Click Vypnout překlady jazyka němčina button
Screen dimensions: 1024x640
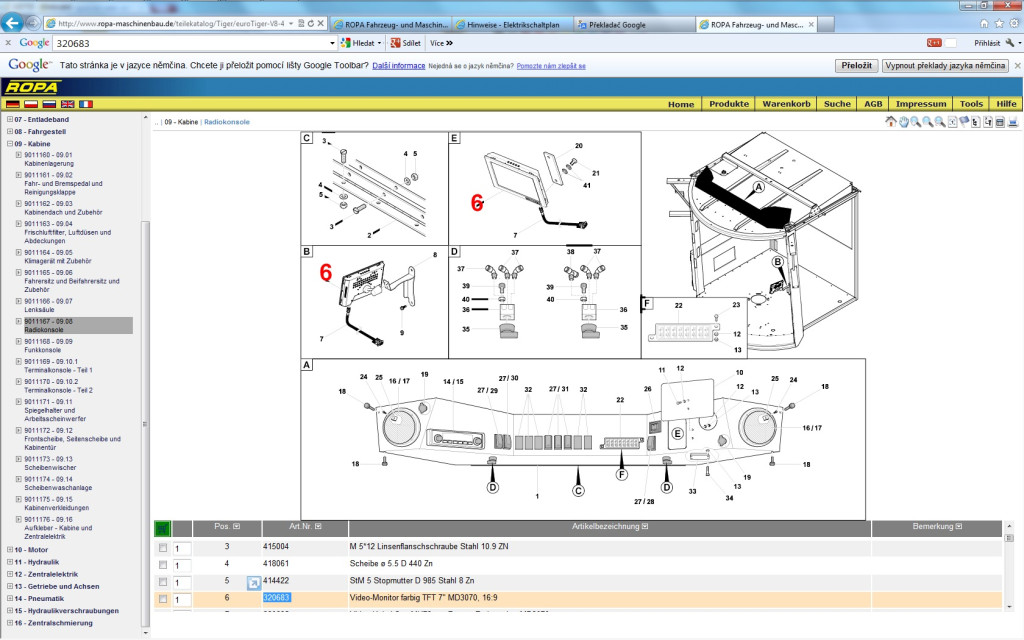pos(945,66)
